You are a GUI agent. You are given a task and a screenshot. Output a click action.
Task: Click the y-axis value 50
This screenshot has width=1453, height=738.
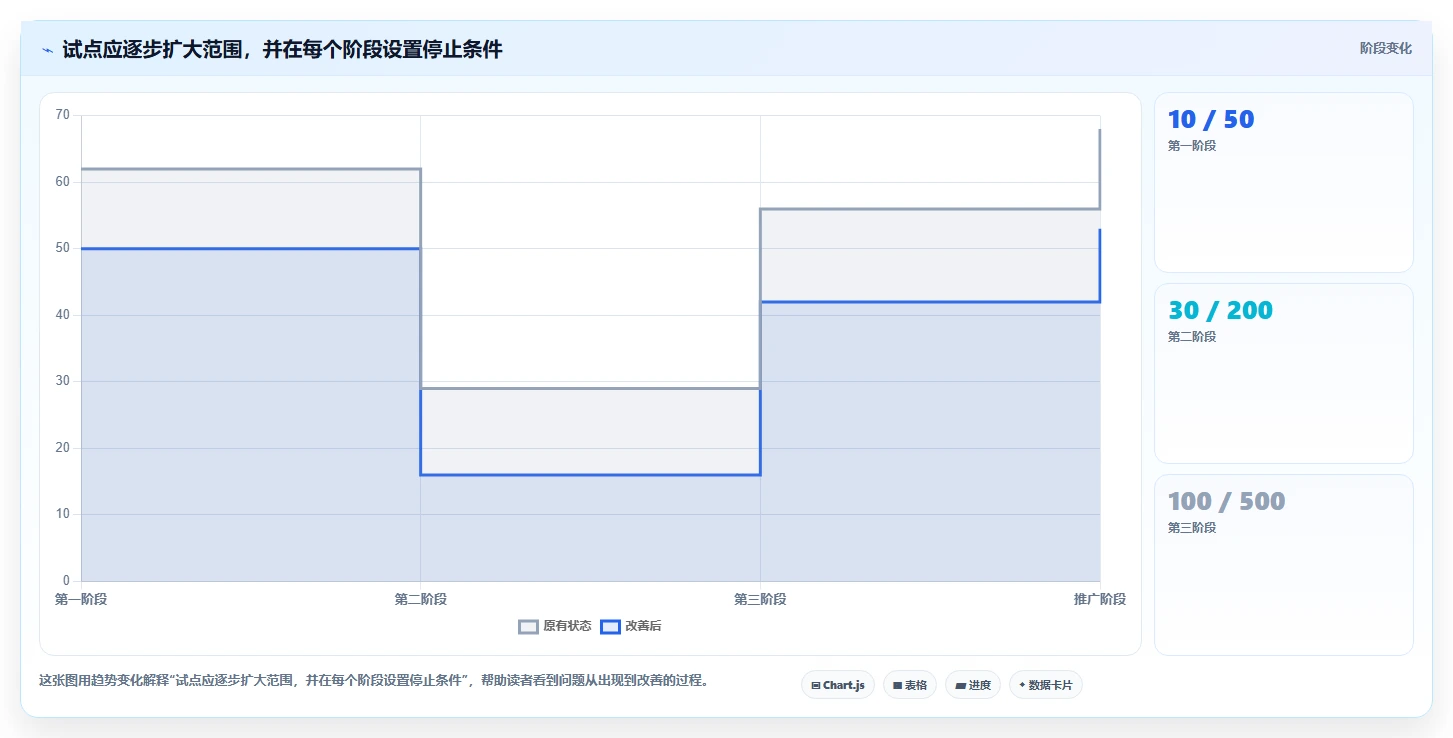pos(63,248)
